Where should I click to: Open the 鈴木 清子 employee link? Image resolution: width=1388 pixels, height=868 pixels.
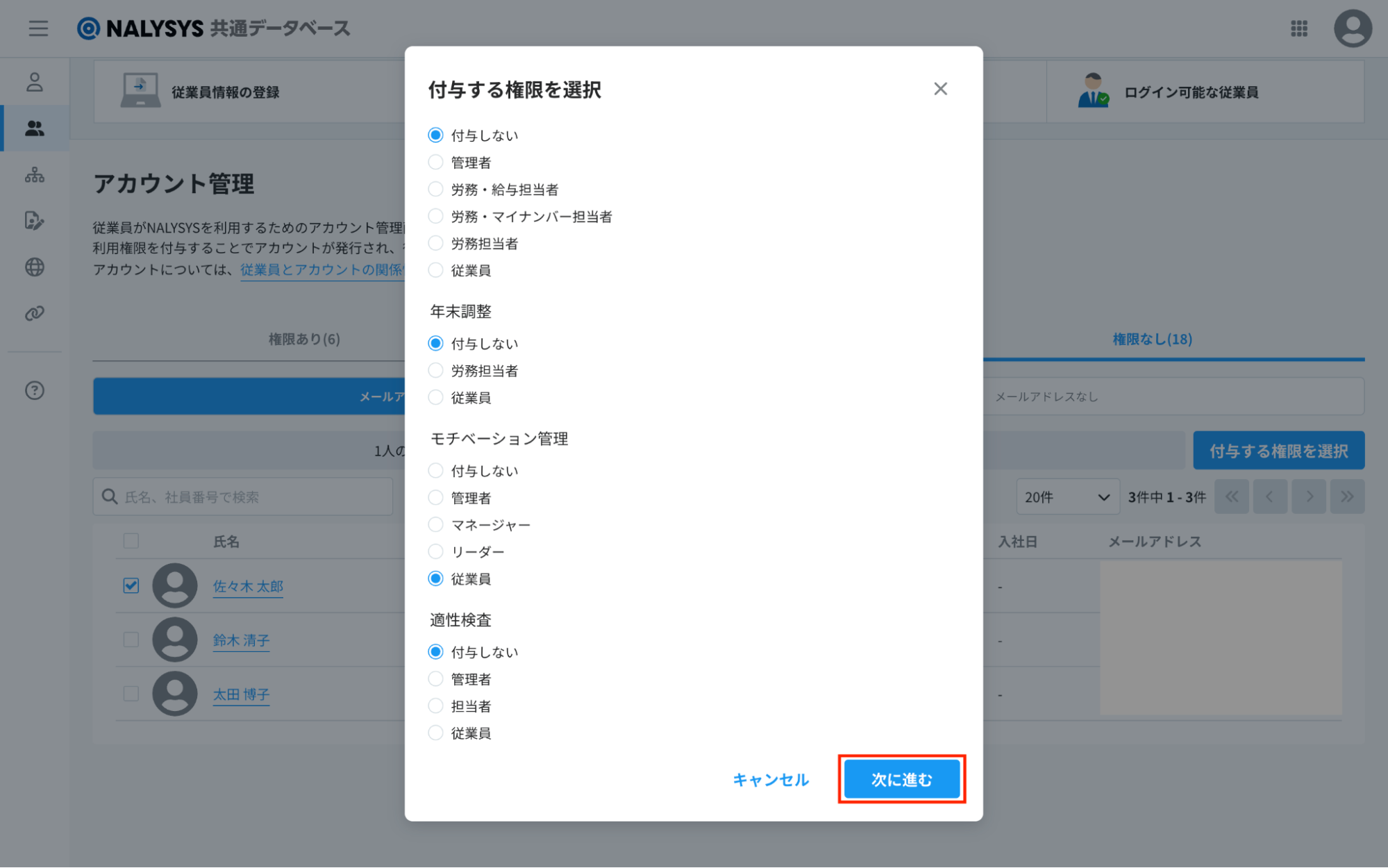tap(241, 640)
